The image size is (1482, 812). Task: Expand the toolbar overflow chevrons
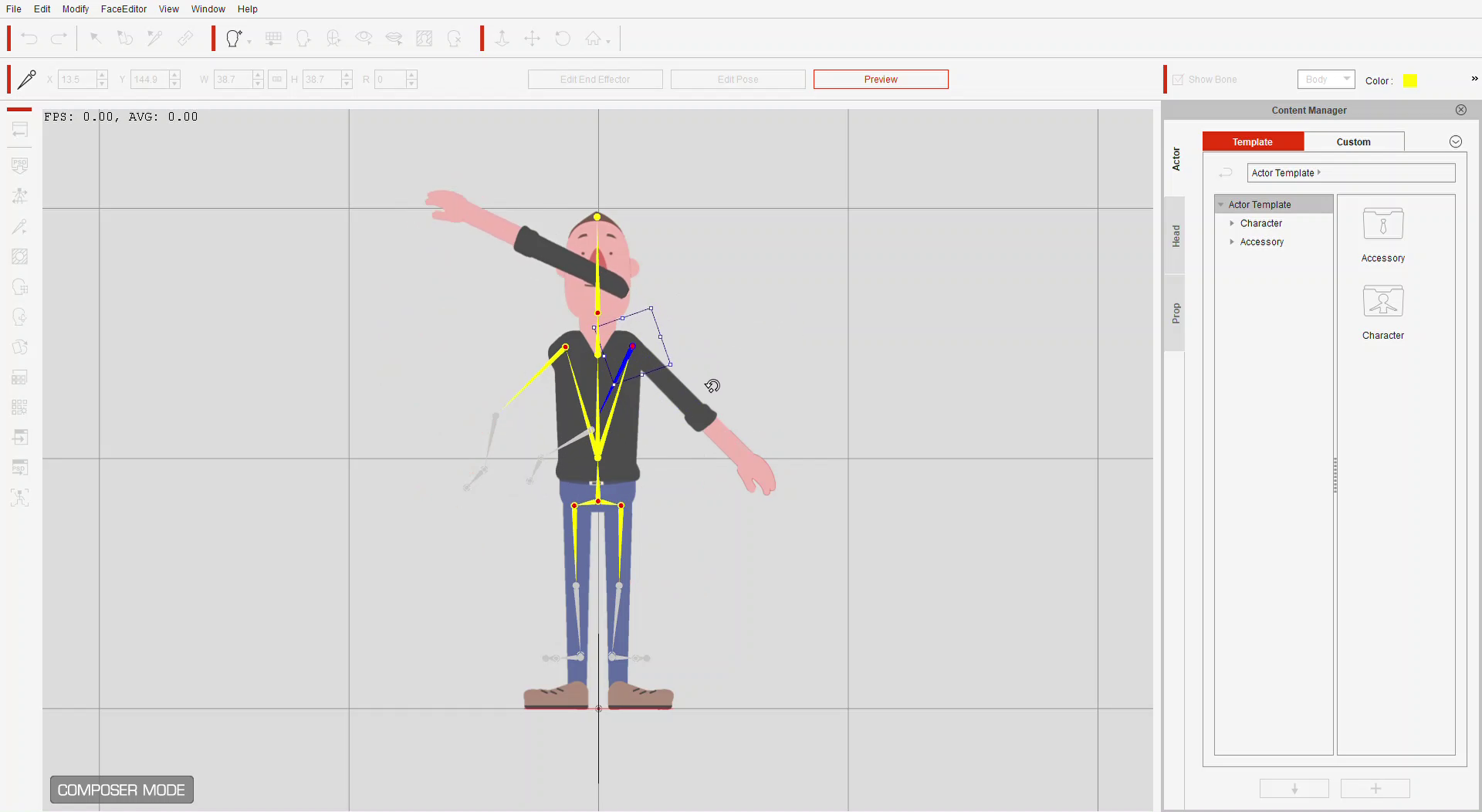click(1474, 79)
